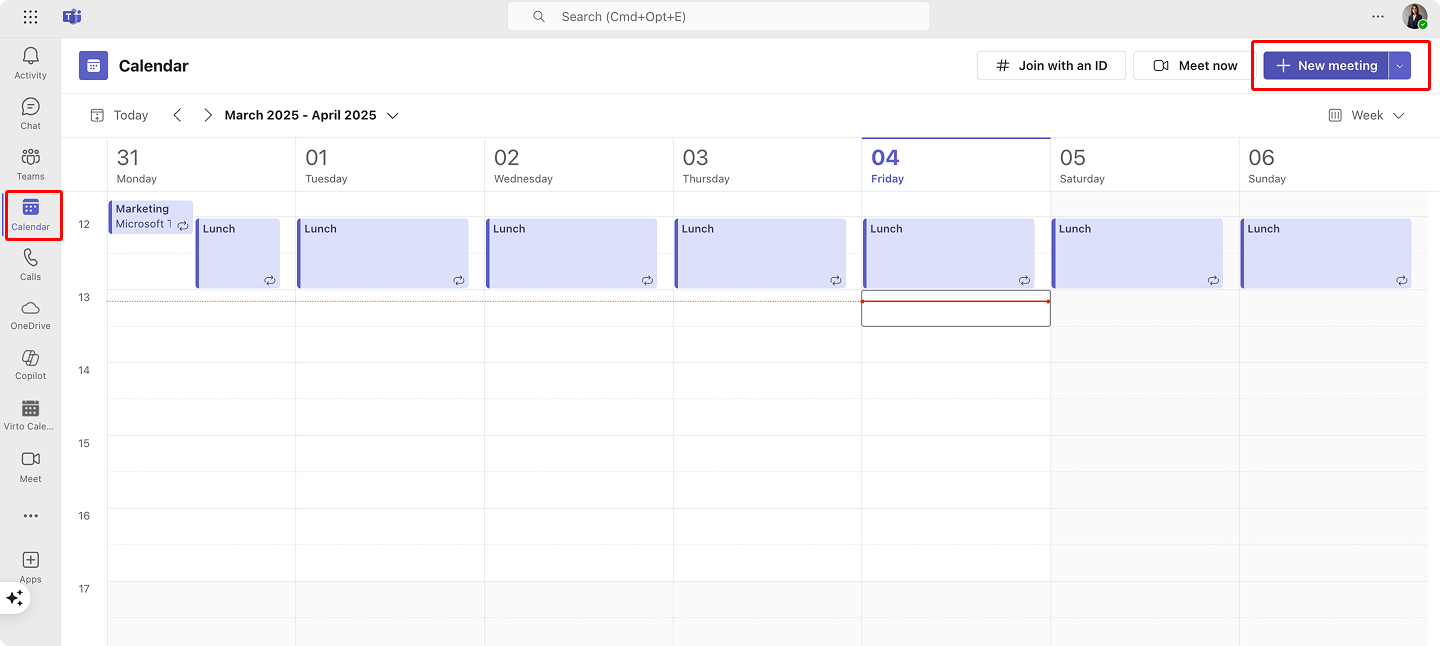The image size is (1440, 646).
Task: Open the Chat section
Action: (30, 113)
